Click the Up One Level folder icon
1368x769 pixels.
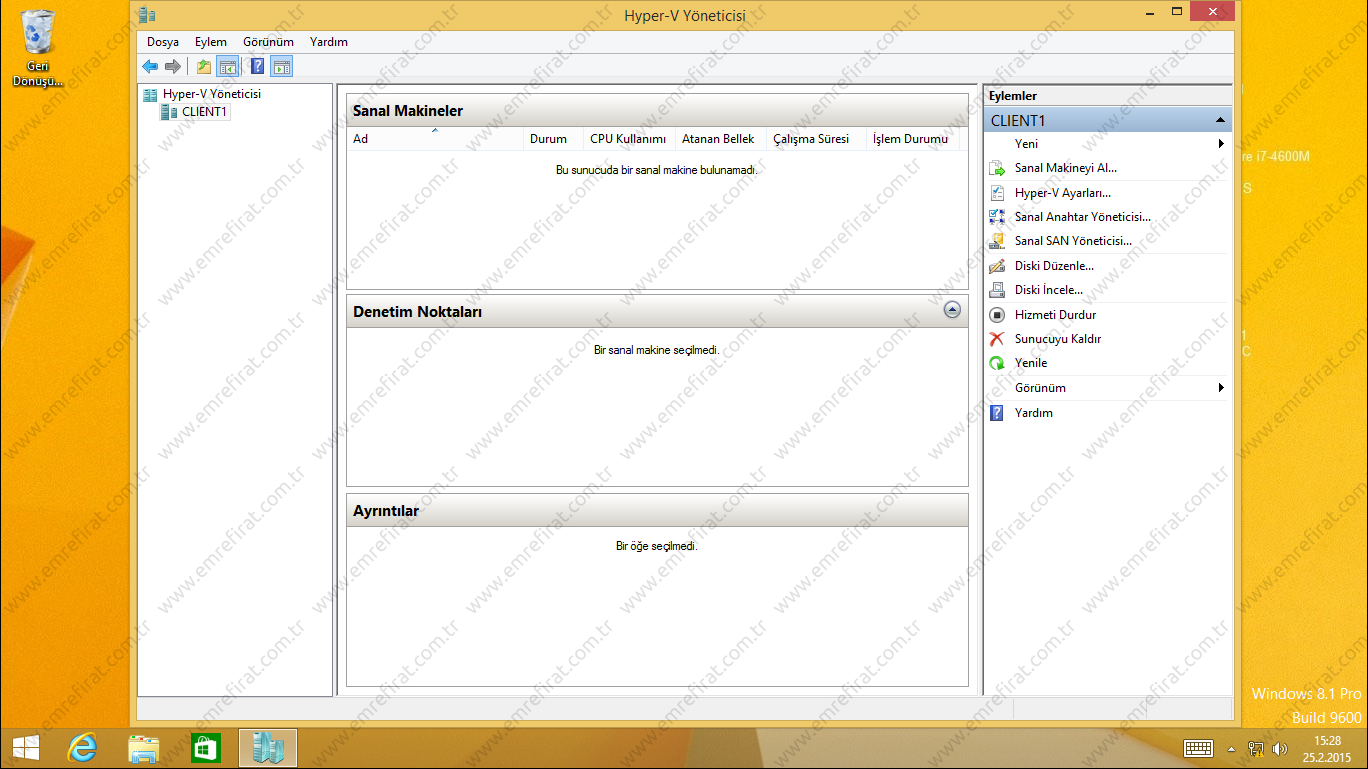[x=204, y=67]
